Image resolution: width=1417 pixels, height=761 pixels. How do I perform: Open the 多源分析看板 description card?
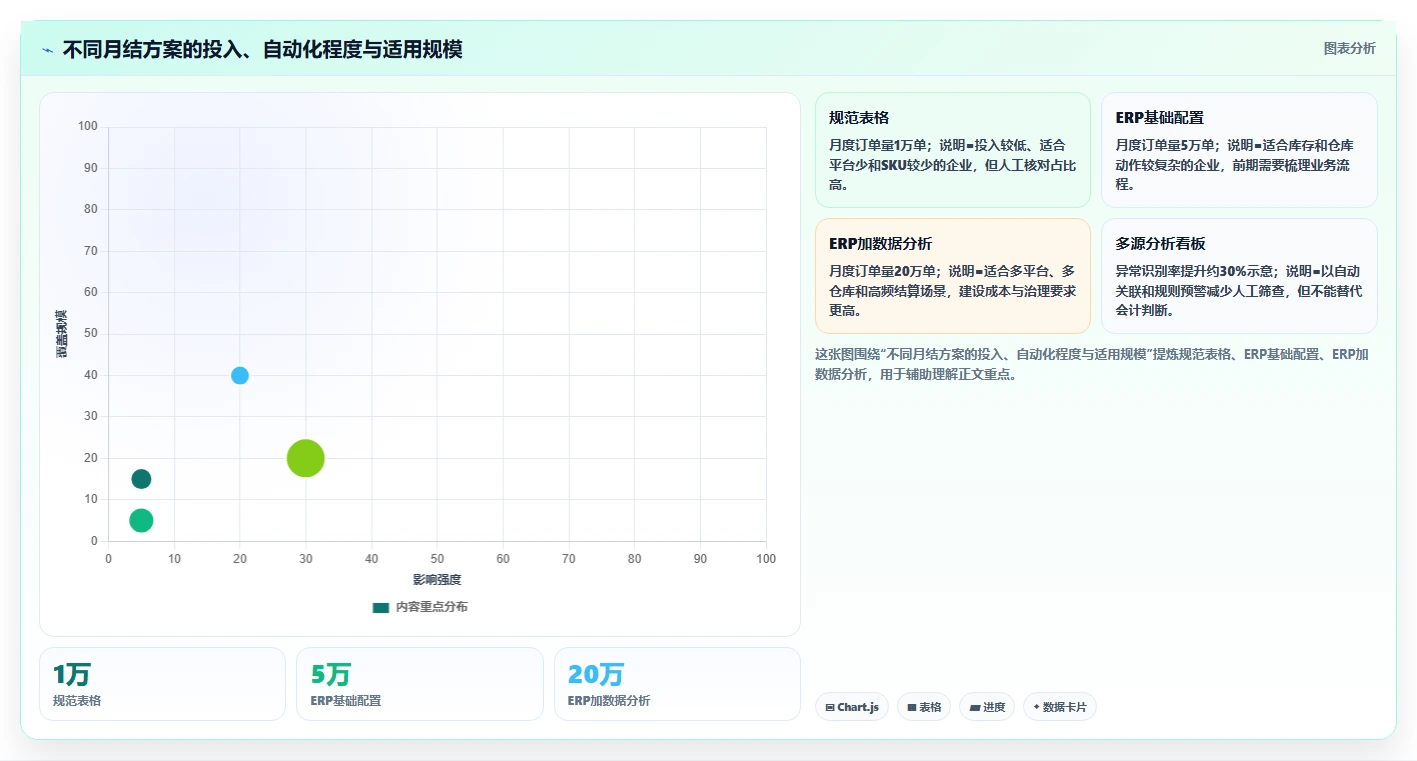[x=1239, y=276]
